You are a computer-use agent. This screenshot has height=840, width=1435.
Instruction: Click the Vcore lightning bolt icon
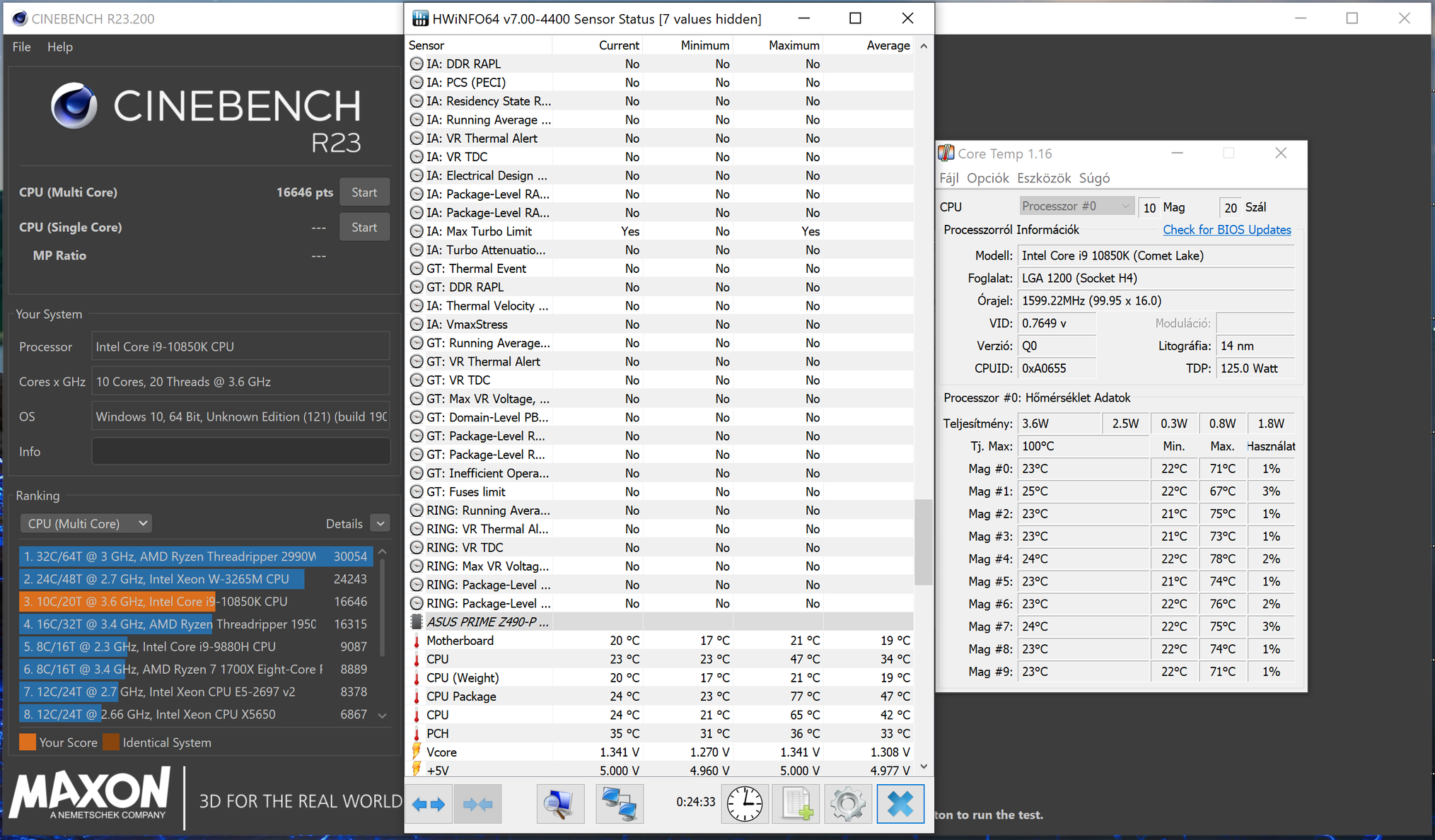(417, 752)
